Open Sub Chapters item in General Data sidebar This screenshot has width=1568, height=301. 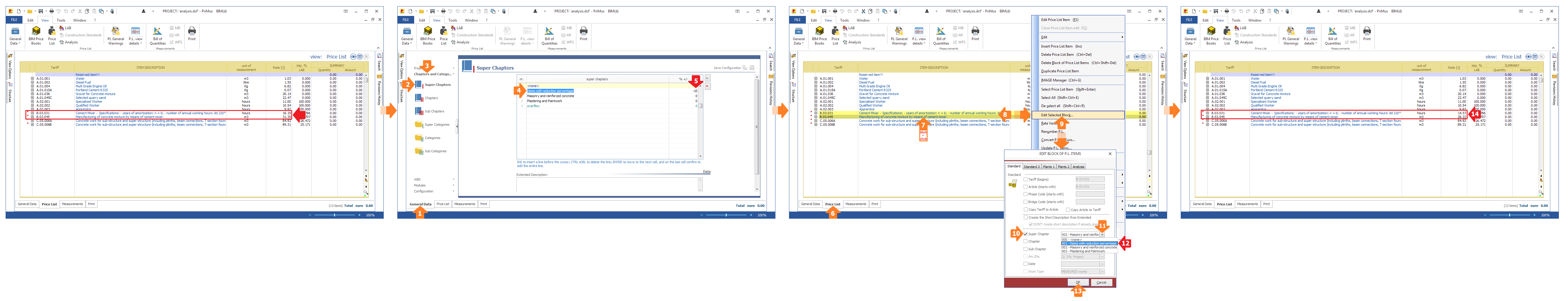(x=430, y=111)
